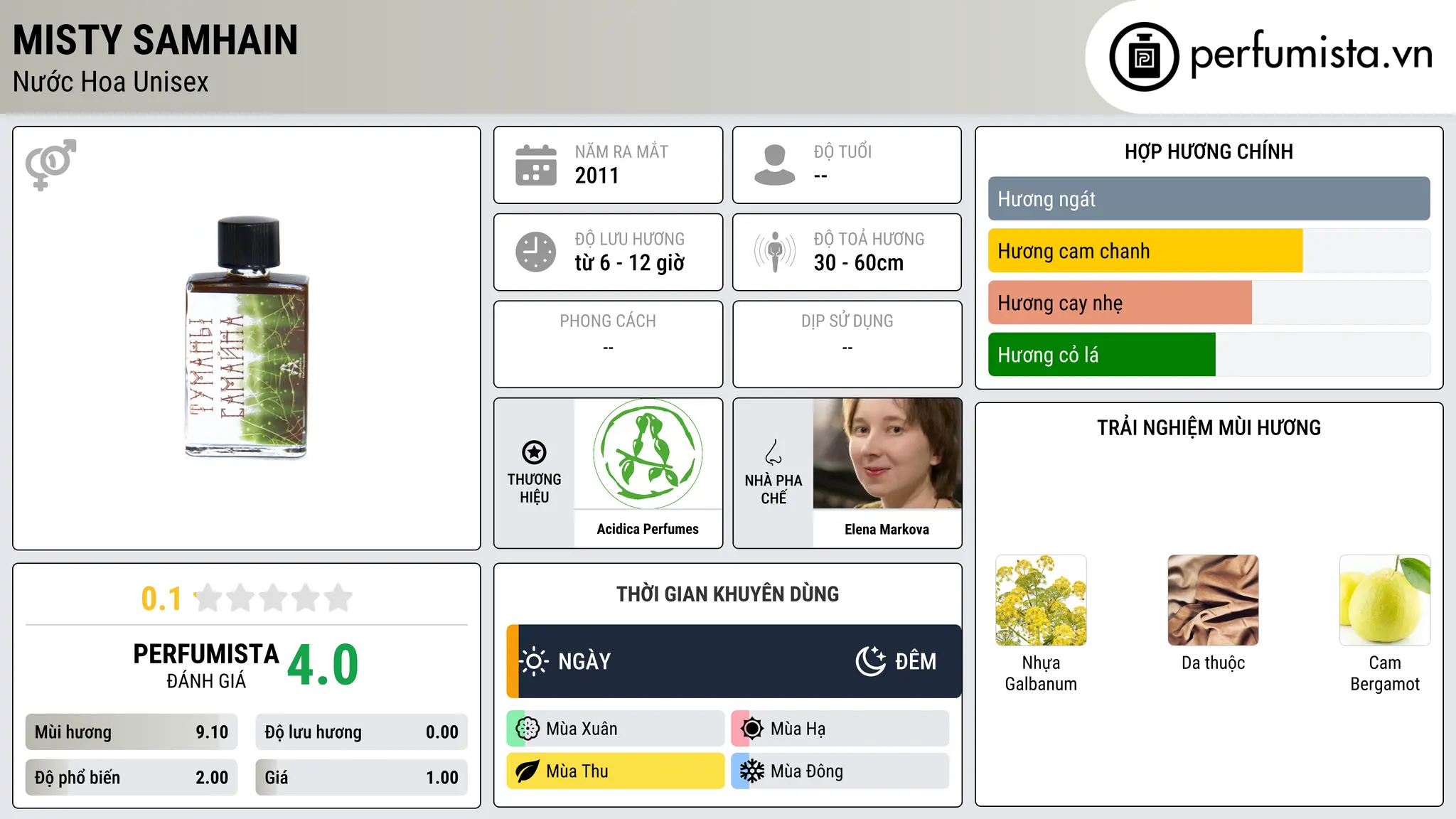Click the Nhựa Galbanum note label
Screen dimensions: 1456x819
pos(1041,673)
